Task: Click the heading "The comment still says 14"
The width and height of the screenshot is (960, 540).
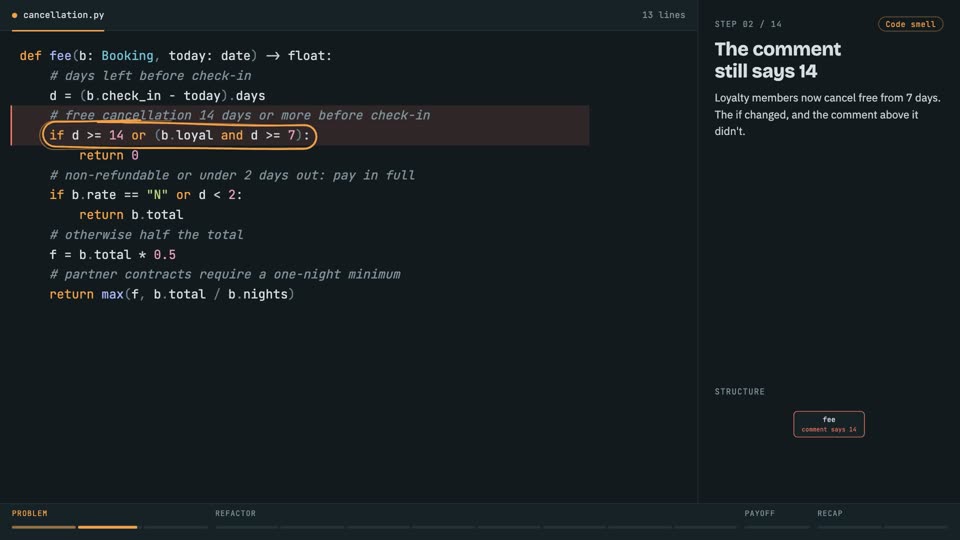Action: coord(778,60)
